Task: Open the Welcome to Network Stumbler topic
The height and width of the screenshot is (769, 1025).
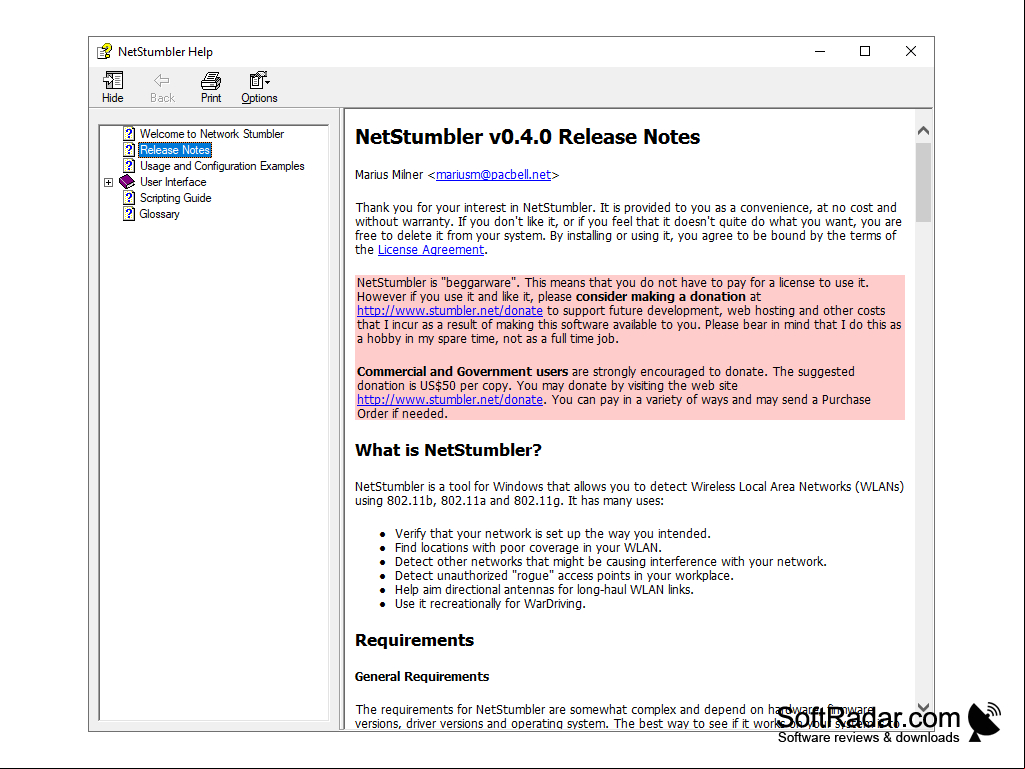Action: 212,134
